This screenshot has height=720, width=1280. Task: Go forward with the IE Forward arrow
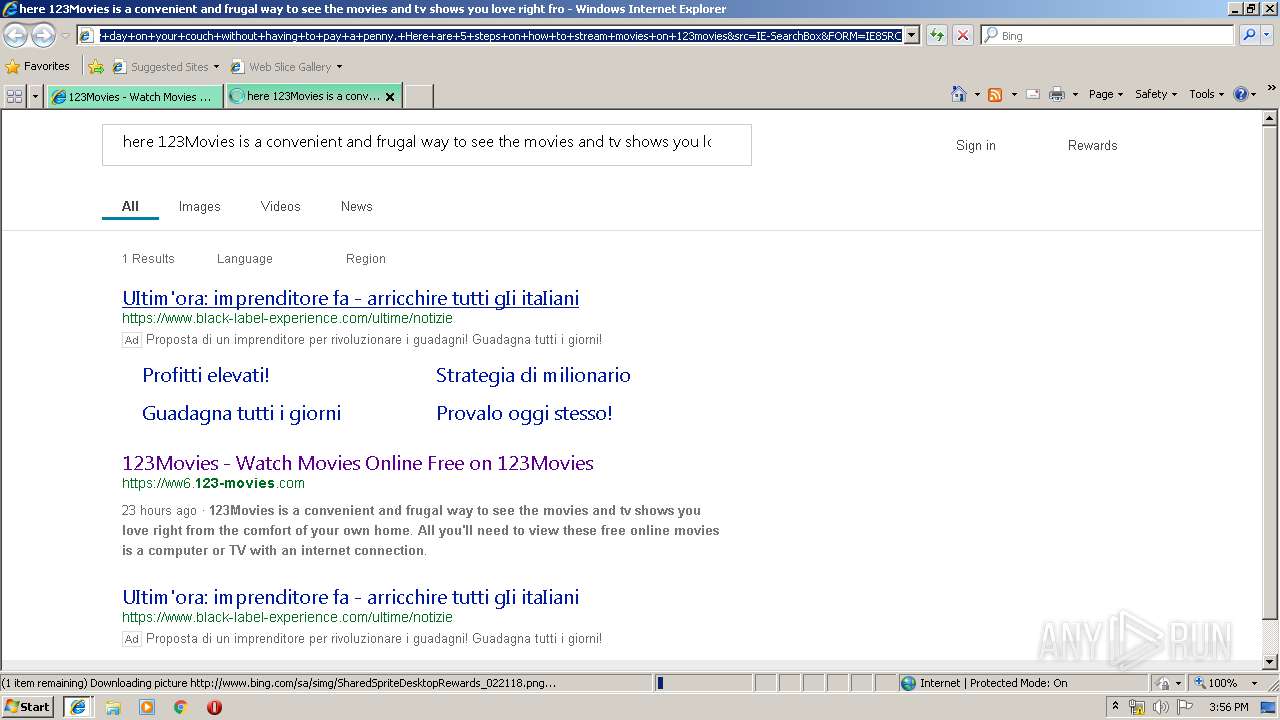tap(43, 35)
